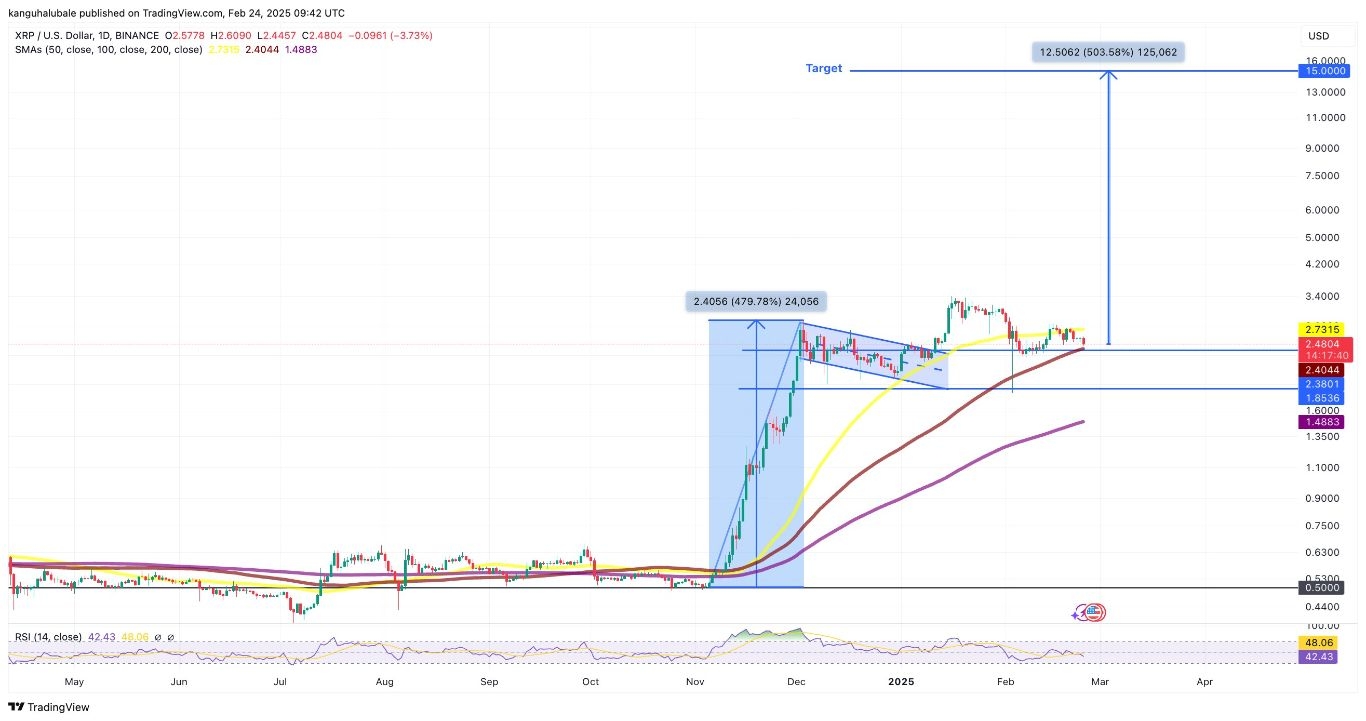Click the 3.4000 price scale label

tap(1322, 297)
